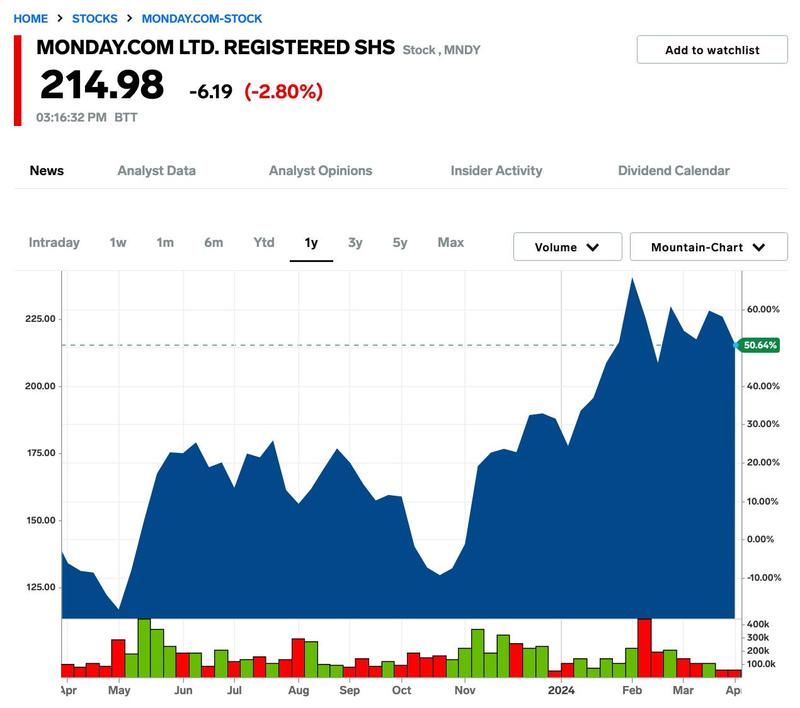Show the 5y chart range
Image resolution: width=800 pixels, height=708 pixels.
click(400, 243)
